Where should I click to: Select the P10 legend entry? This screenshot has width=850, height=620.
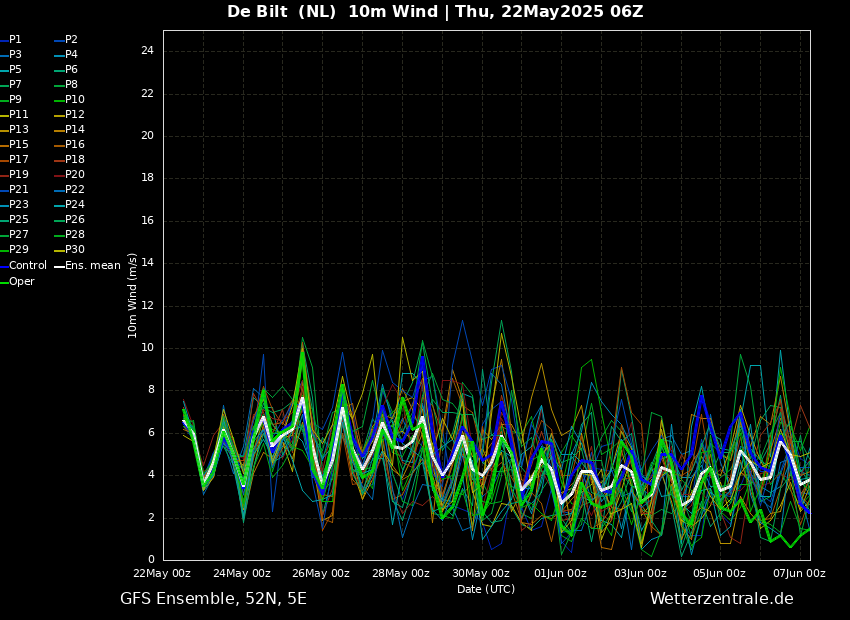(x=74, y=100)
